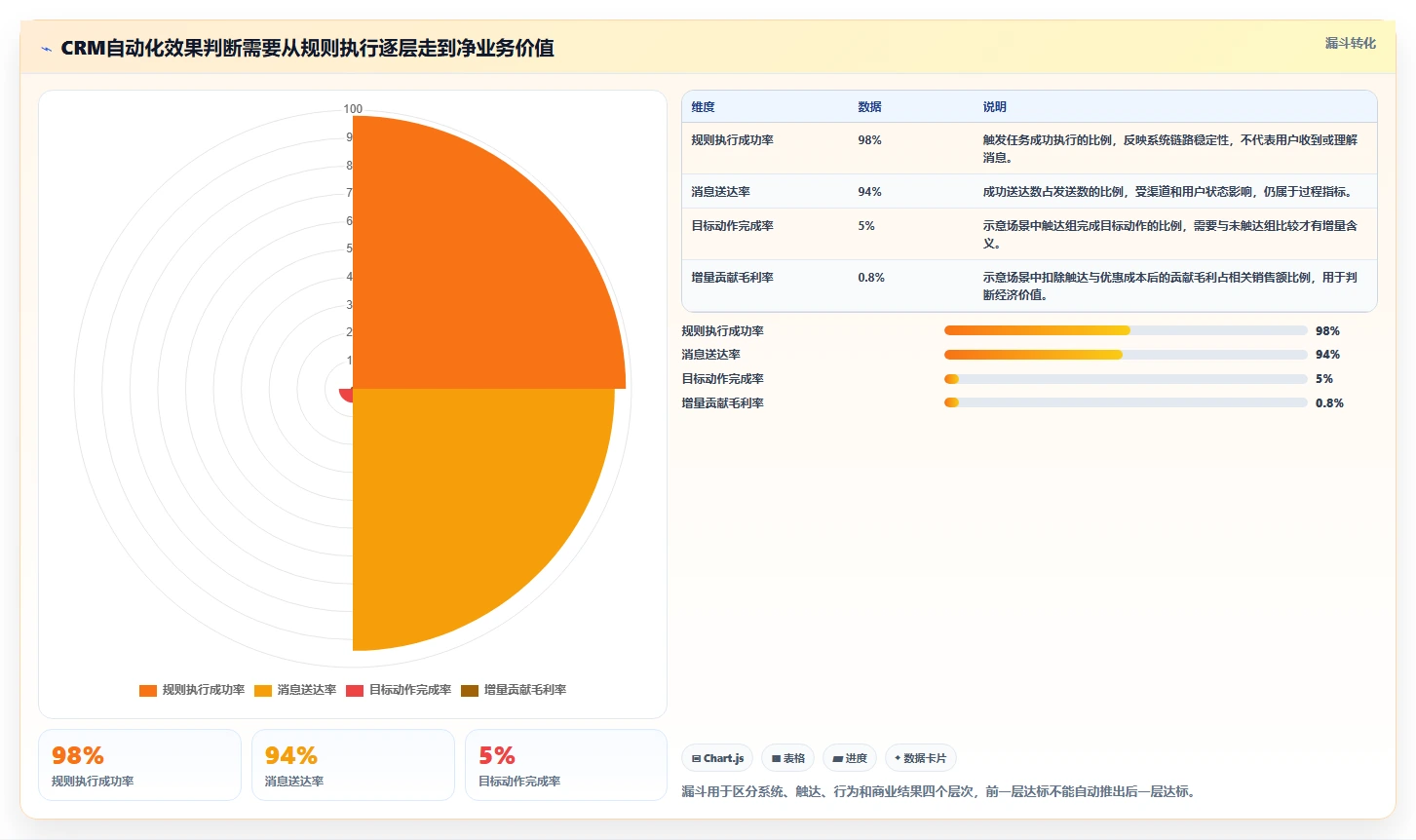1416x840 pixels.
Task: Click the 100 axis label on the chart
Action: pyautogui.click(x=353, y=109)
